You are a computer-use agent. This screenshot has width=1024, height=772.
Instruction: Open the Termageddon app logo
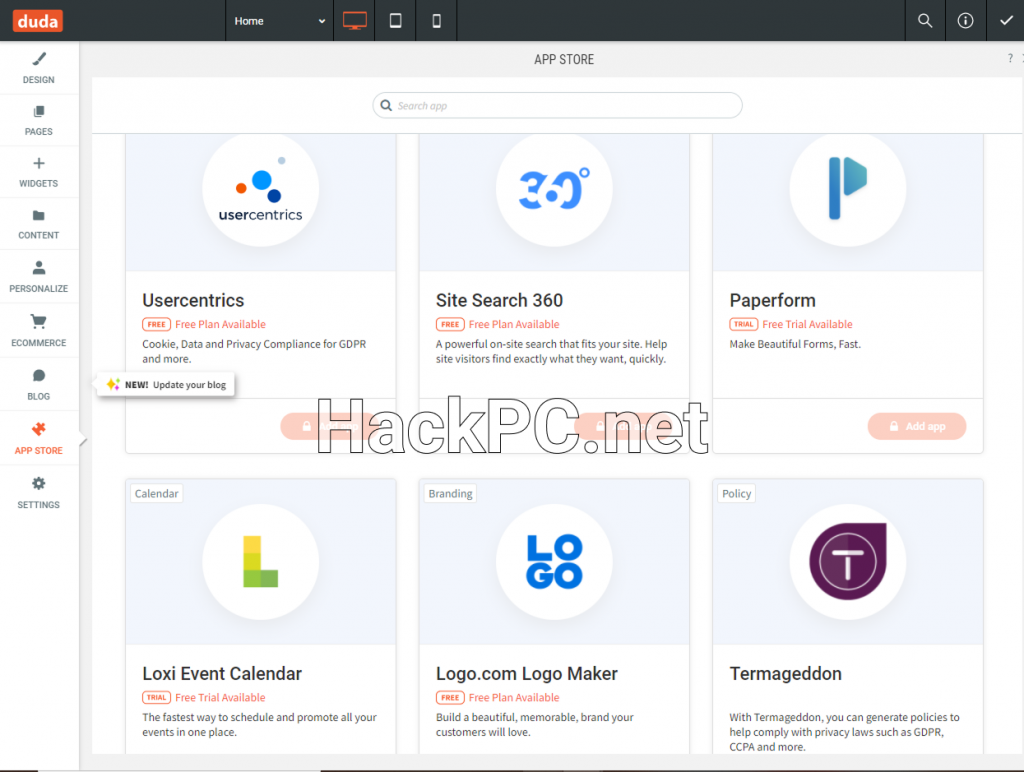848,562
